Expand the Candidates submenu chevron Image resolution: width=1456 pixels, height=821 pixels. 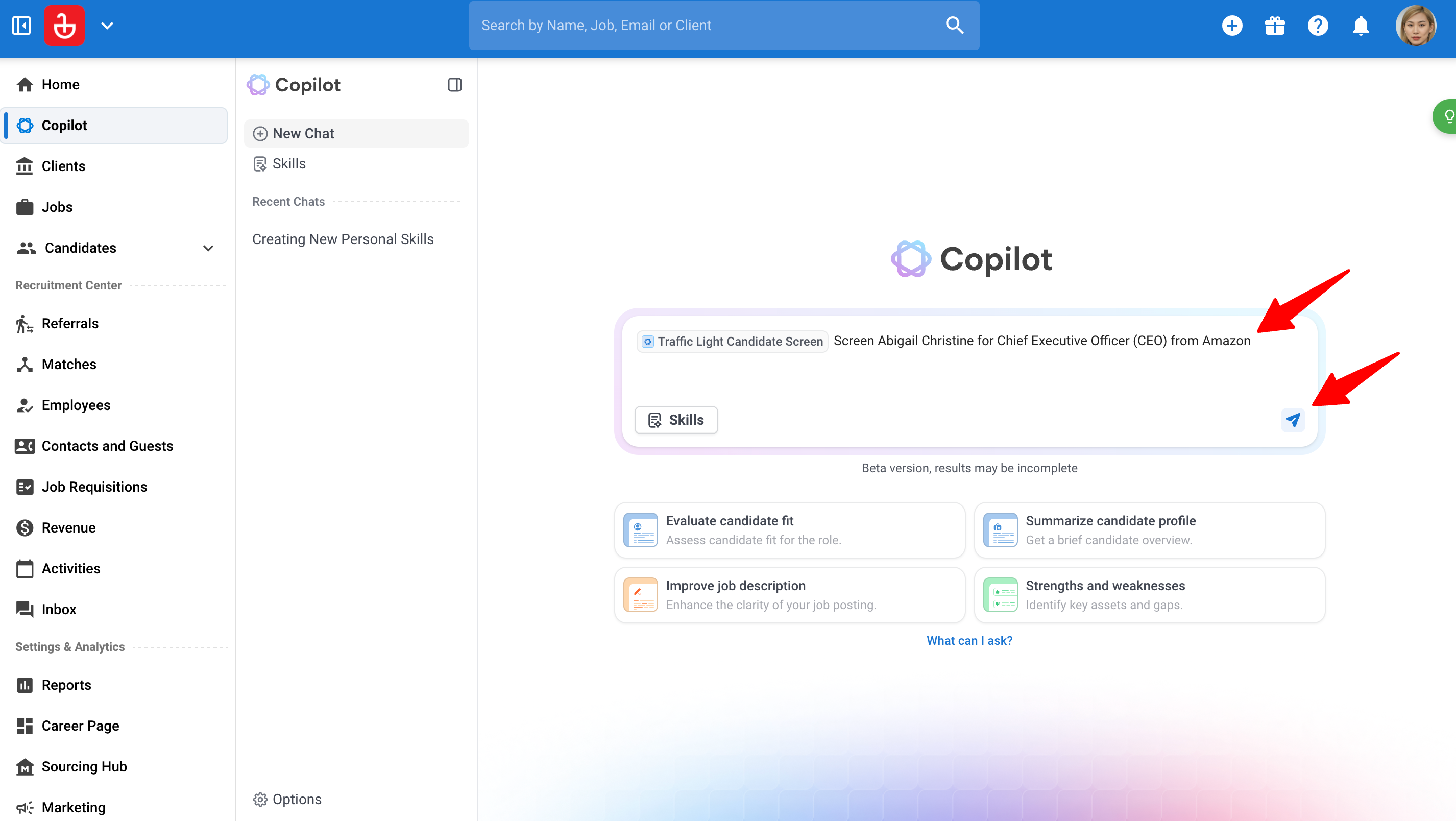coord(208,248)
